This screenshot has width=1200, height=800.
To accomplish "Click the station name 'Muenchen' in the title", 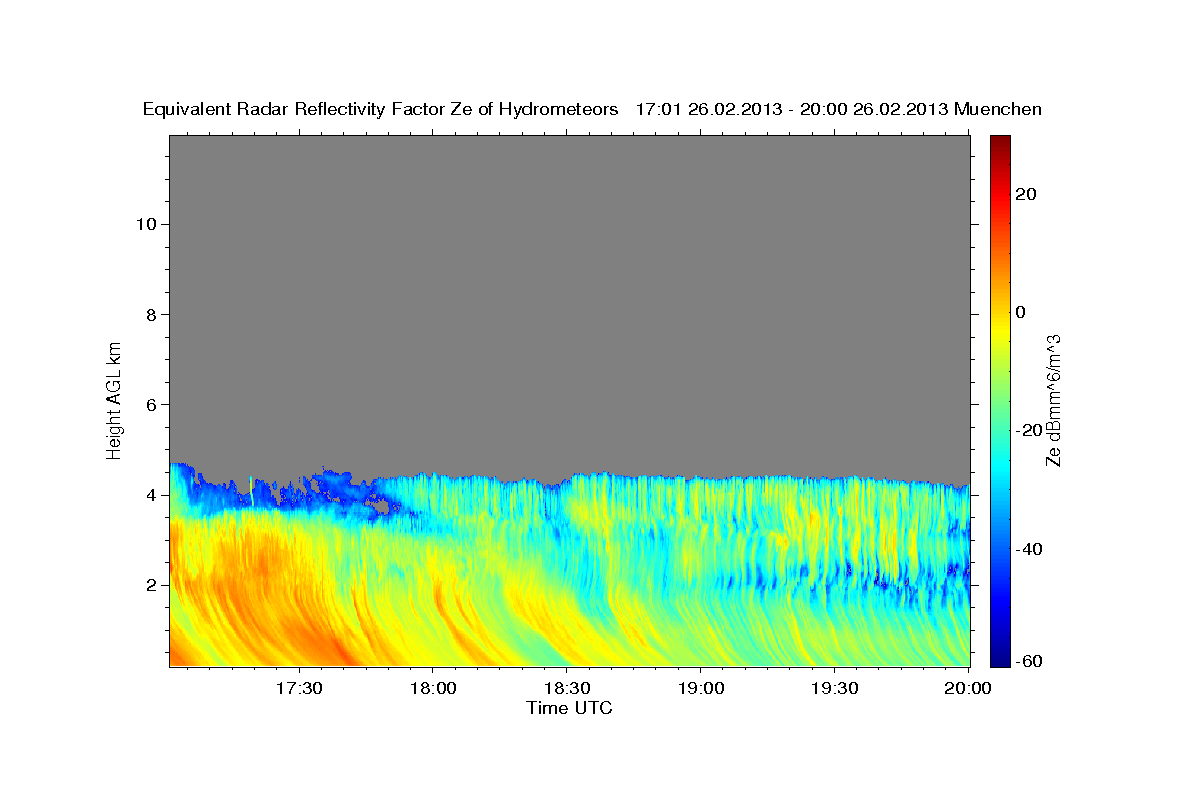I will [998, 109].
